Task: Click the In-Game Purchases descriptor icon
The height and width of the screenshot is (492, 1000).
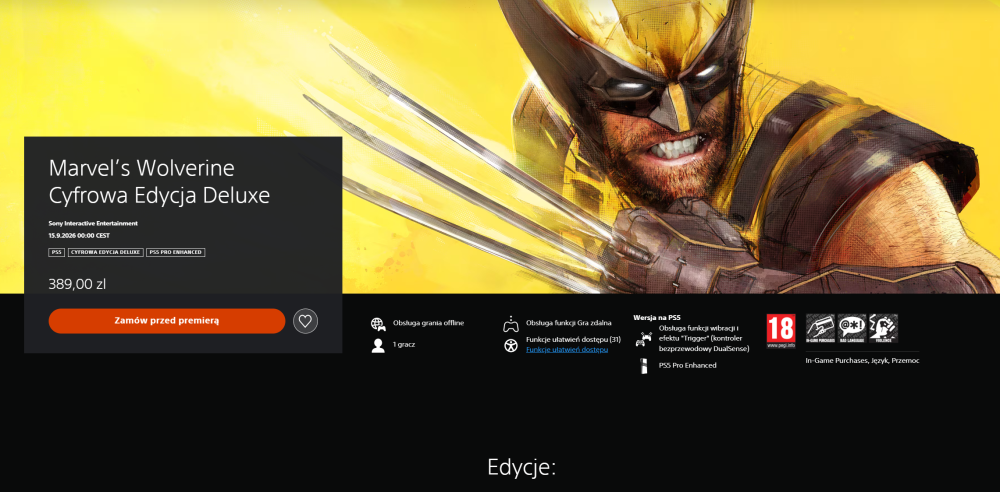Action: (820, 328)
